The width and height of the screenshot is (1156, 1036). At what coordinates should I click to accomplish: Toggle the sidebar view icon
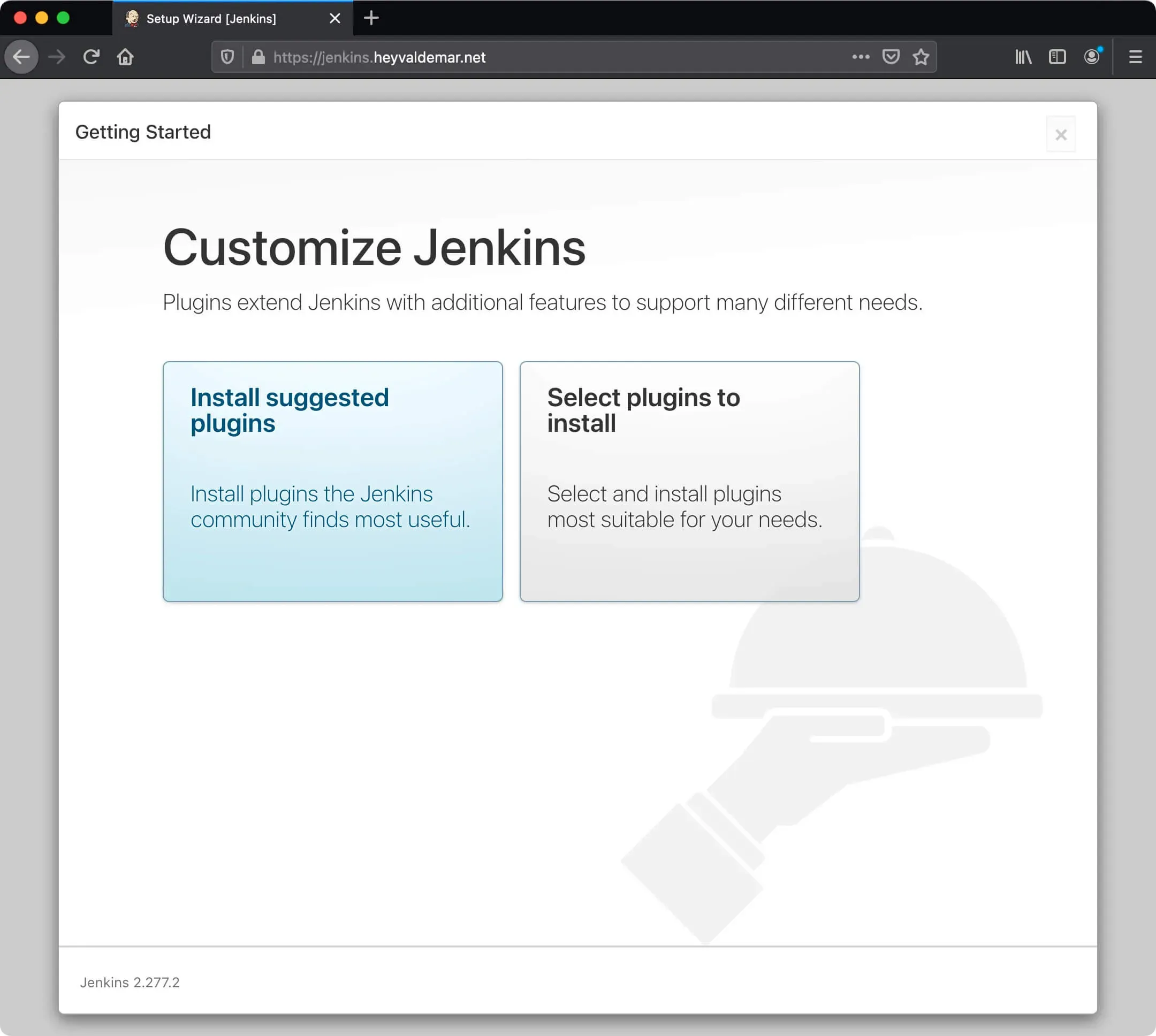pos(1057,57)
